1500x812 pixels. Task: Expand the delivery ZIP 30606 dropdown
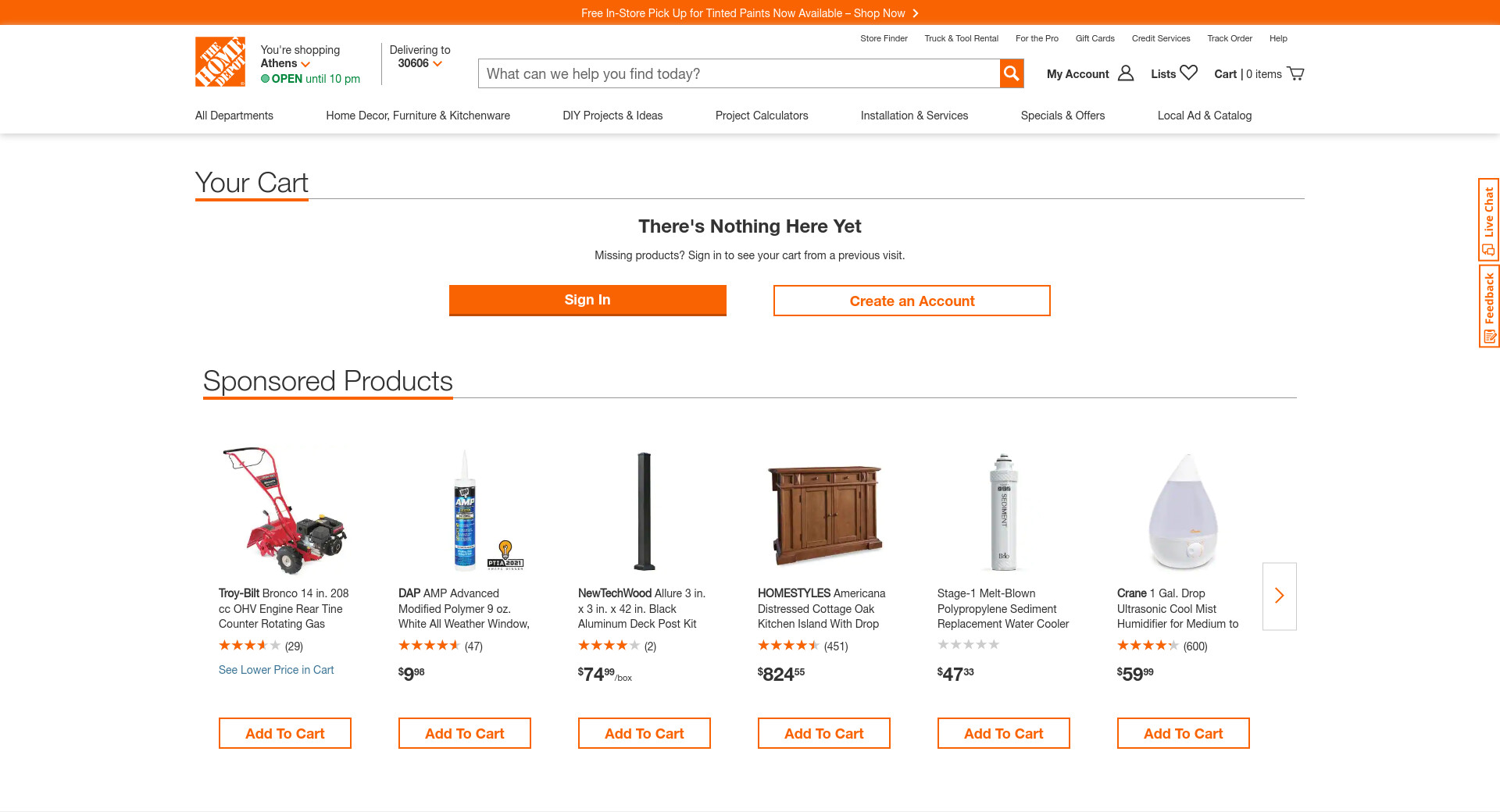coord(420,64)
